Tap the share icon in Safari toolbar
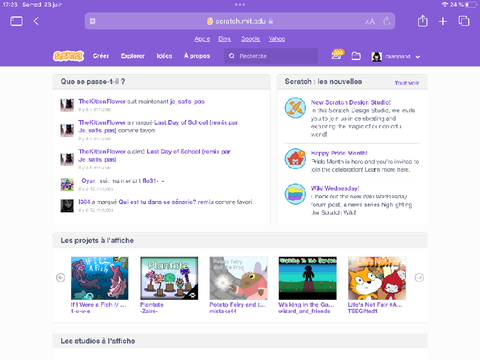Screen dimensions: 480x360 (423, 21)
